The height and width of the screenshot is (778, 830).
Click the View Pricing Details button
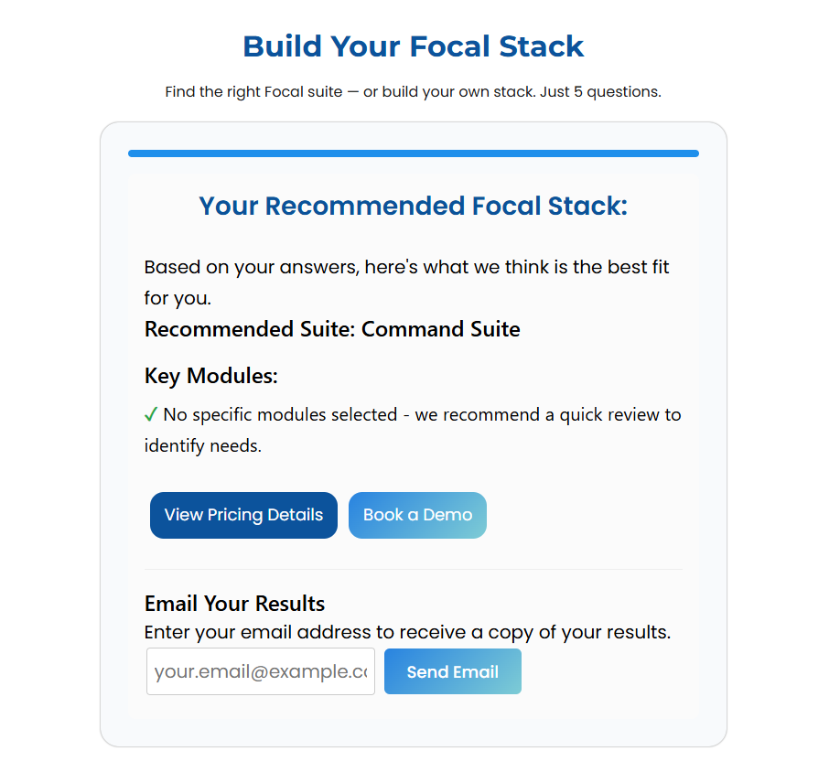(244, 515)
